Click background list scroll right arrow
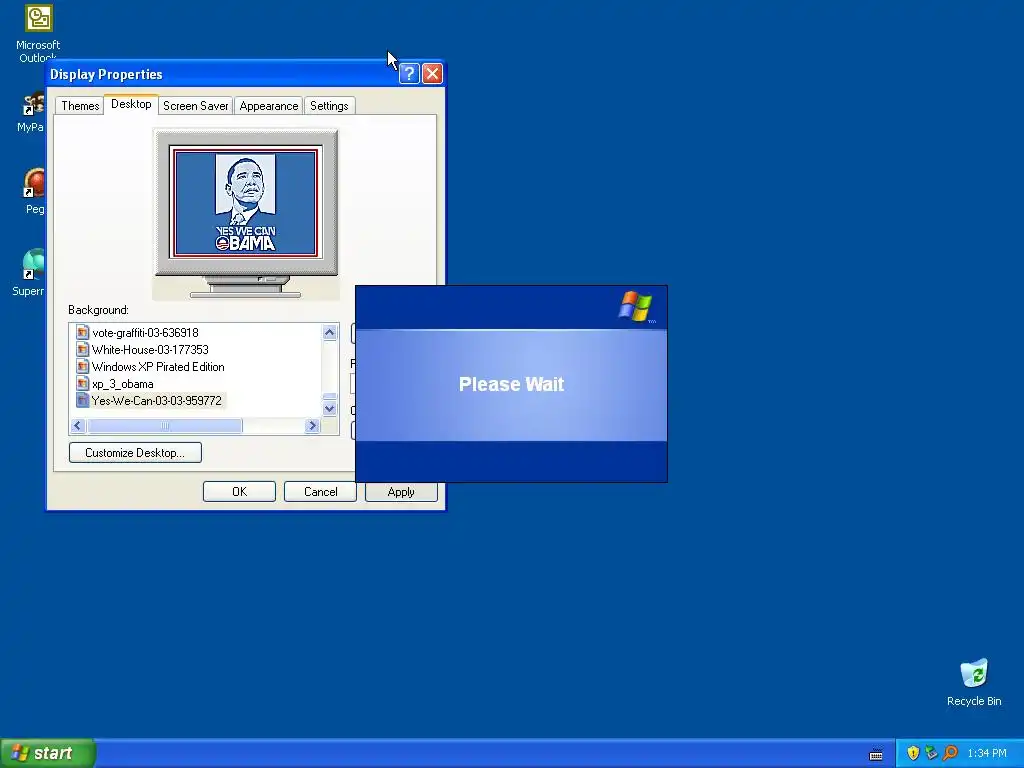This screenshot has width=1024, height=768. click(312, 426)
